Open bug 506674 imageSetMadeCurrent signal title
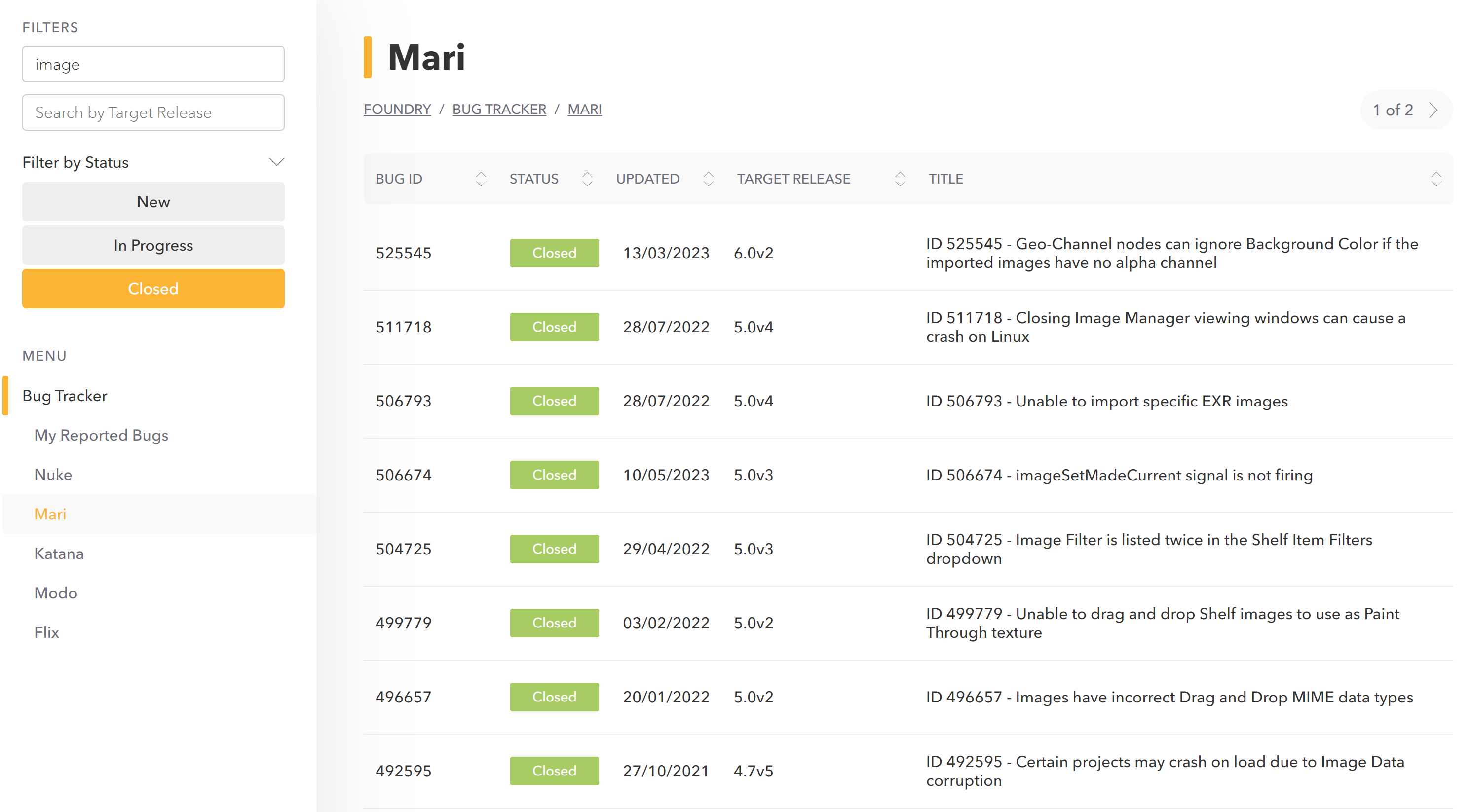This screenshot has height=812, width=1471. (1119, 475)
